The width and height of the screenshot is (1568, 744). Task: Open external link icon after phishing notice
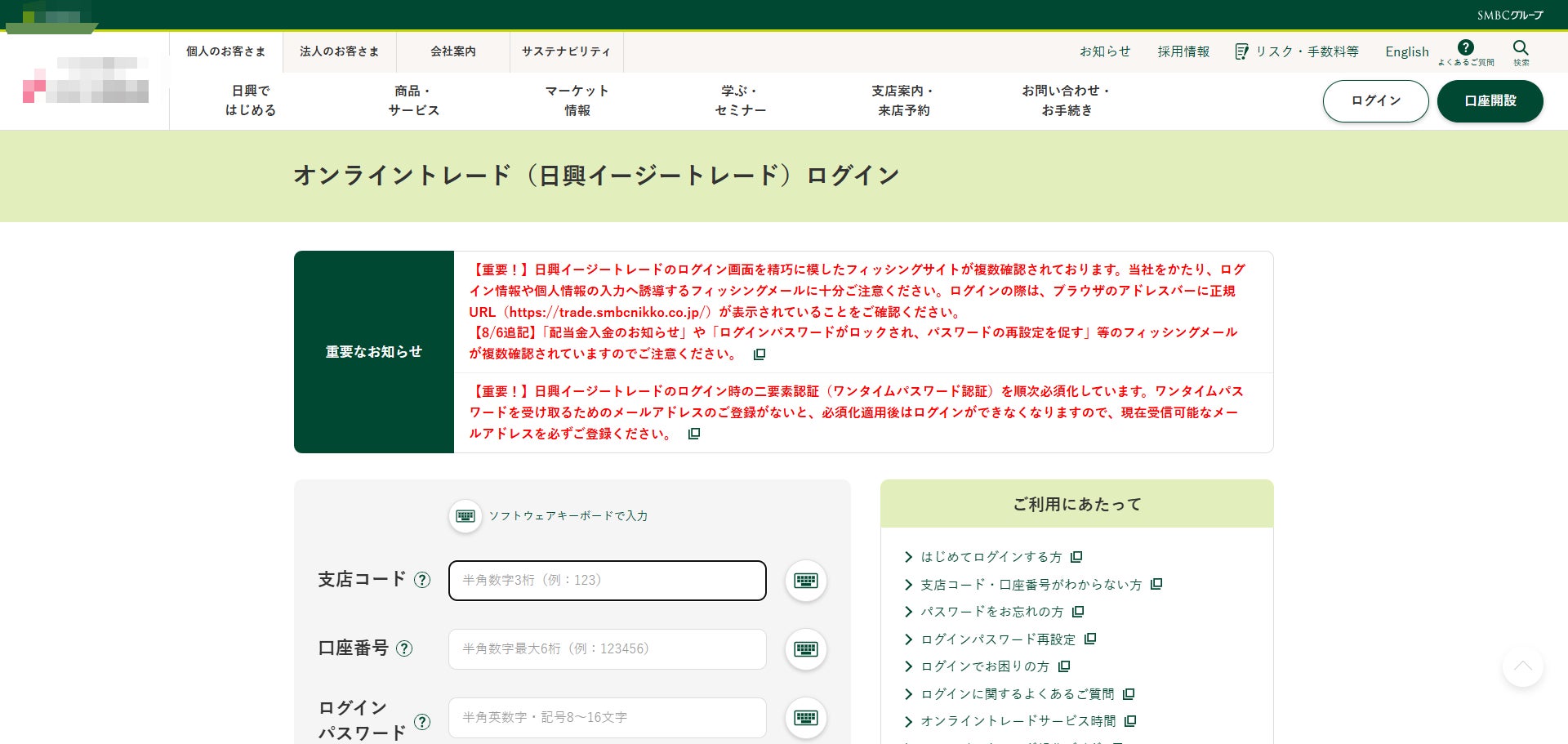(759, 354)
